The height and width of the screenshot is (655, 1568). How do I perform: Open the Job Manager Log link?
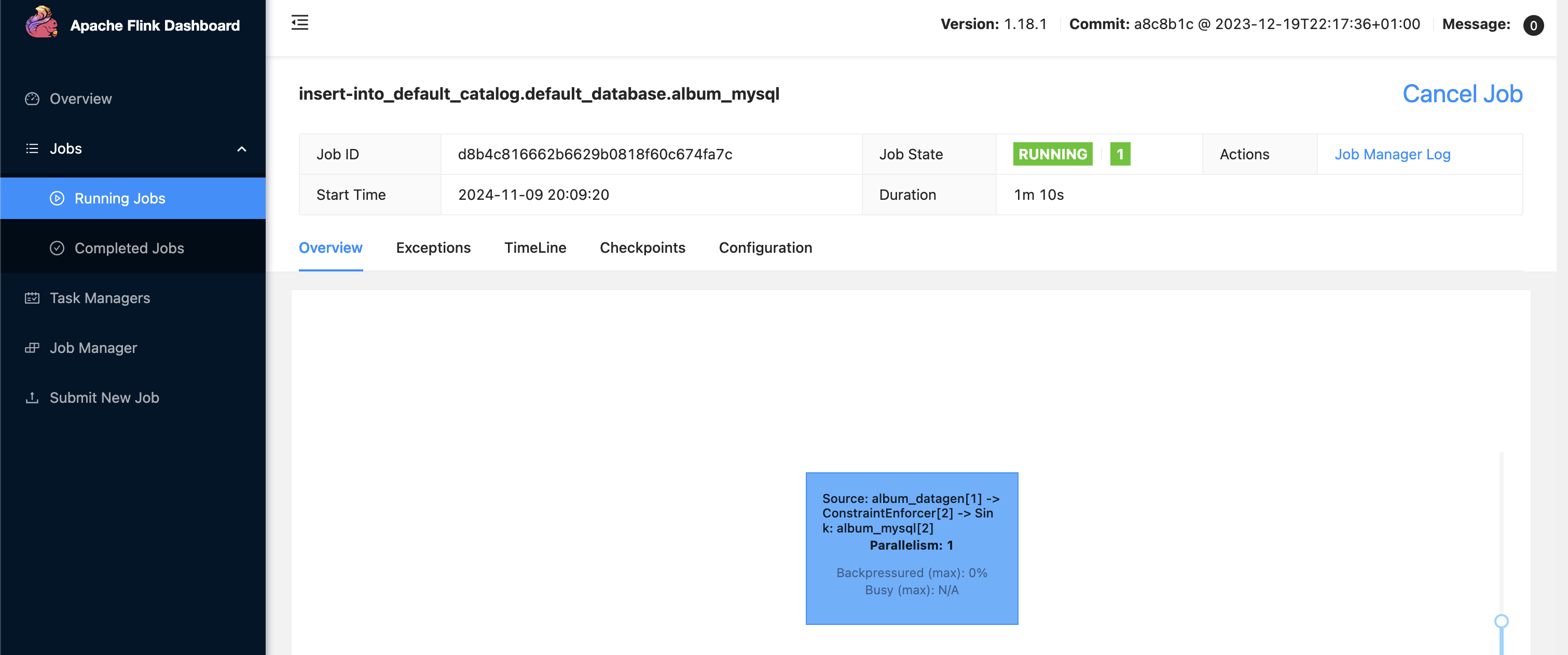pyautogui.click(x=1392, y=153)
